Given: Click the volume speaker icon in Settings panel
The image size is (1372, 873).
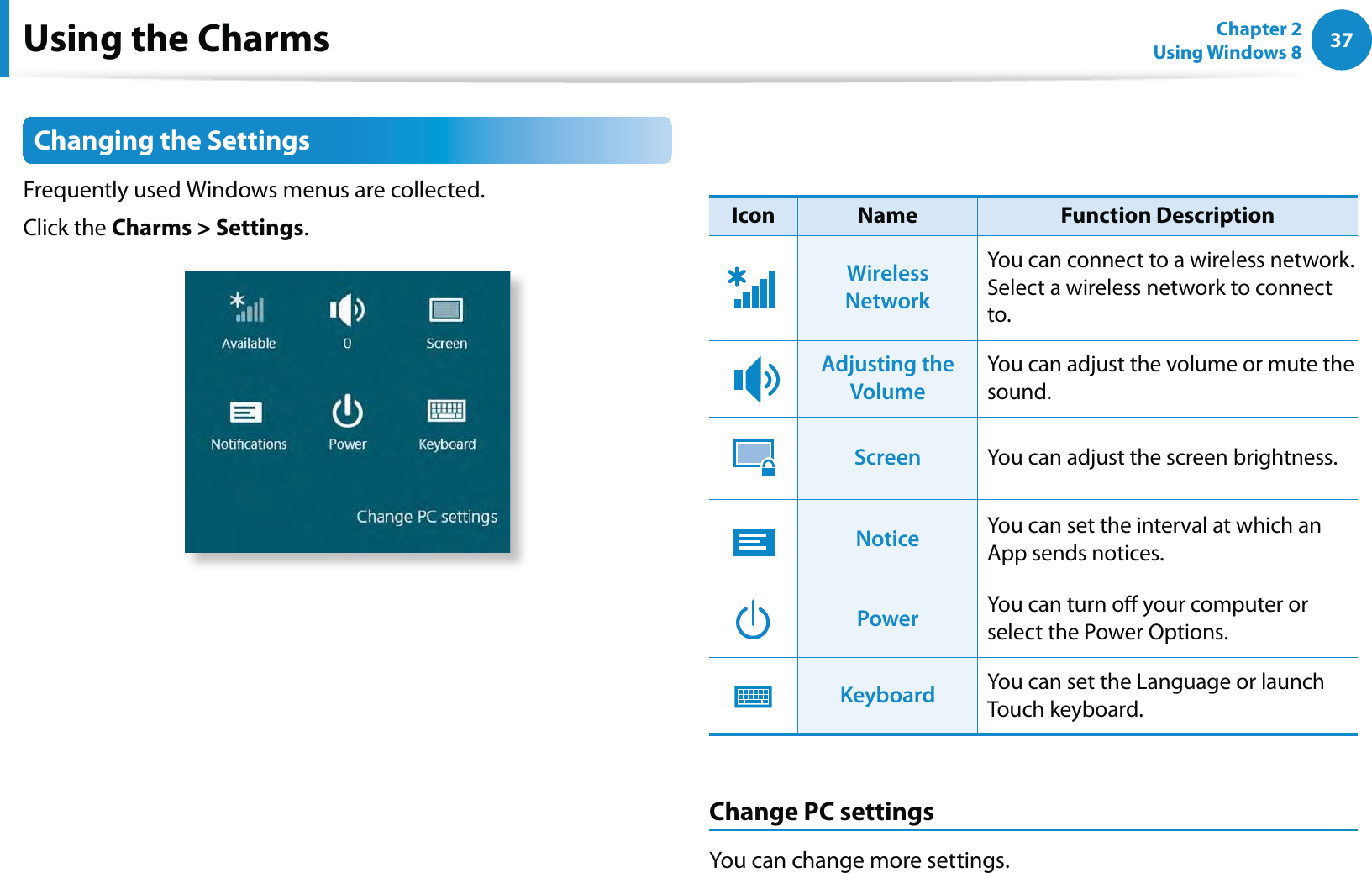Looking at the screenshot, I should coord(347,310).
